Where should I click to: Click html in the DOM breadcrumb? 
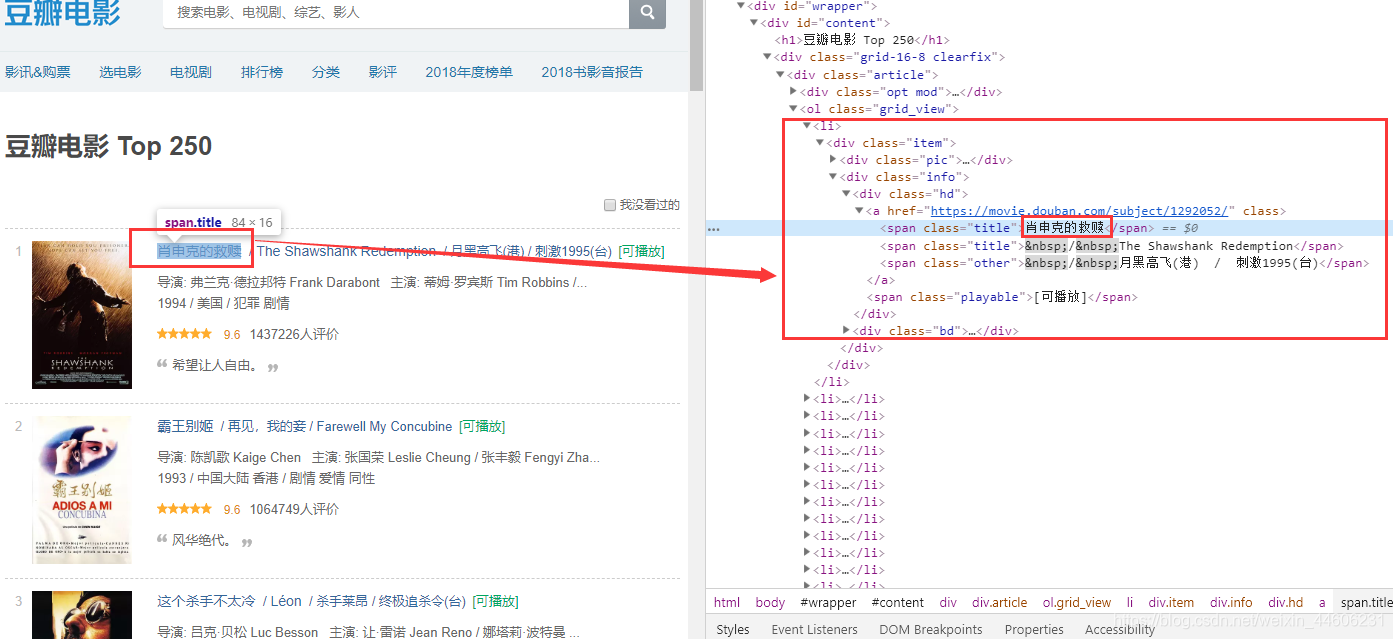(727, 602)
